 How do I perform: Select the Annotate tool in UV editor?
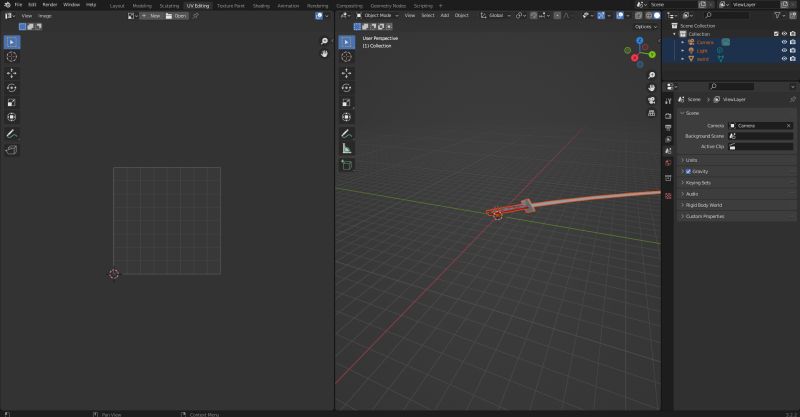(12, 134)
